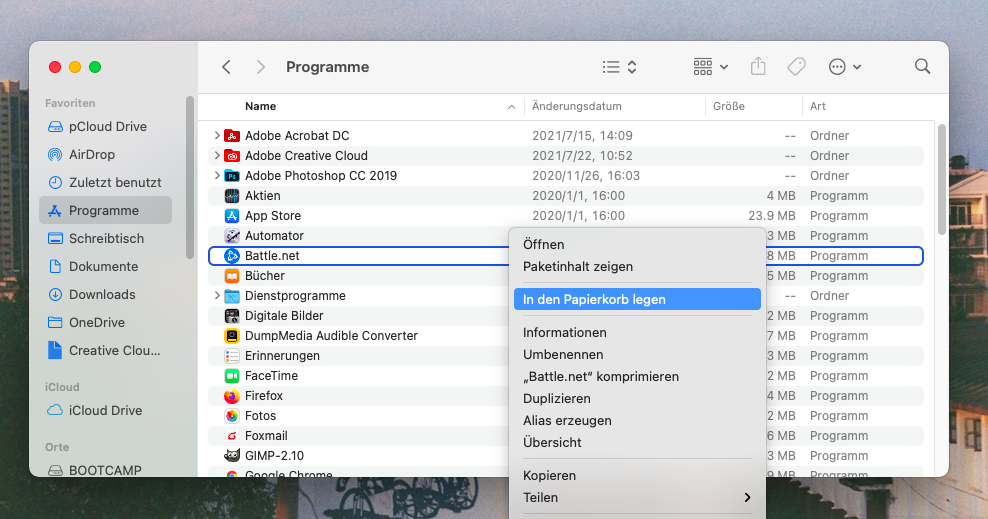The width and height of the screenshot is (988, 519).
Task: Choose Öffnen from context menu
Action: coord(637,244)
